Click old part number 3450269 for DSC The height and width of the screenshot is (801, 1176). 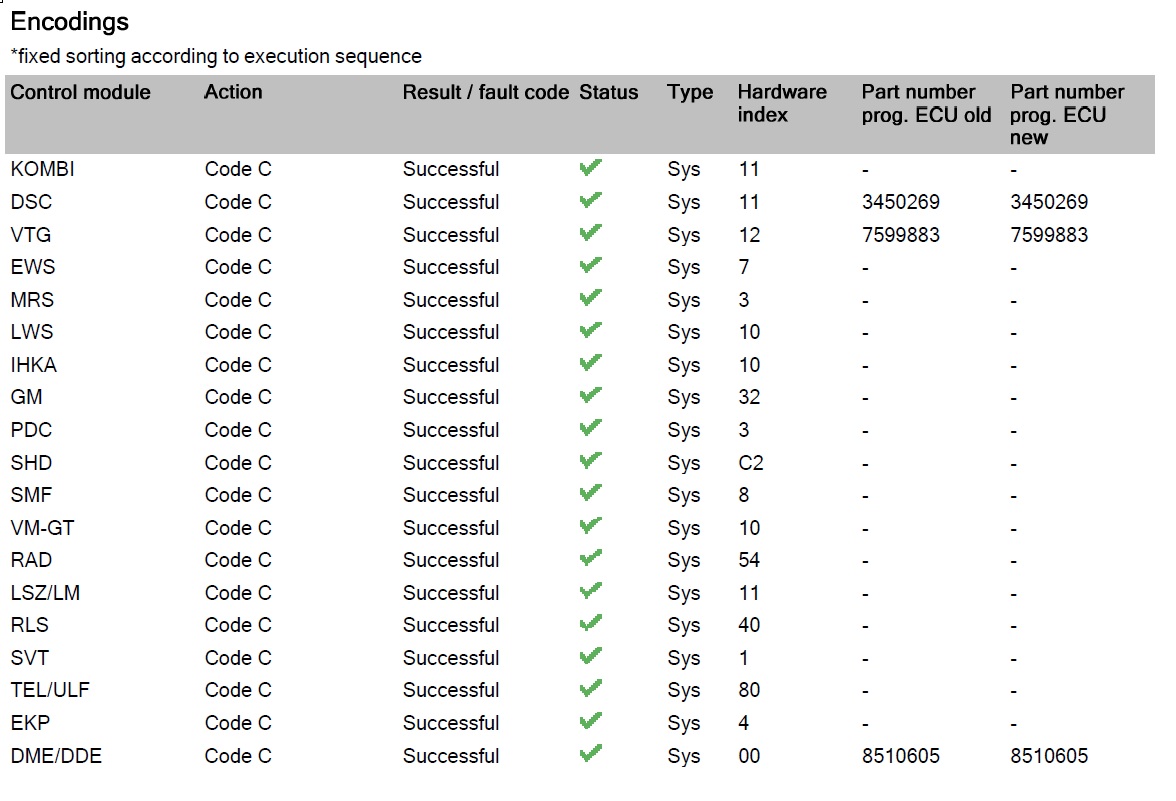click(900, 202)
